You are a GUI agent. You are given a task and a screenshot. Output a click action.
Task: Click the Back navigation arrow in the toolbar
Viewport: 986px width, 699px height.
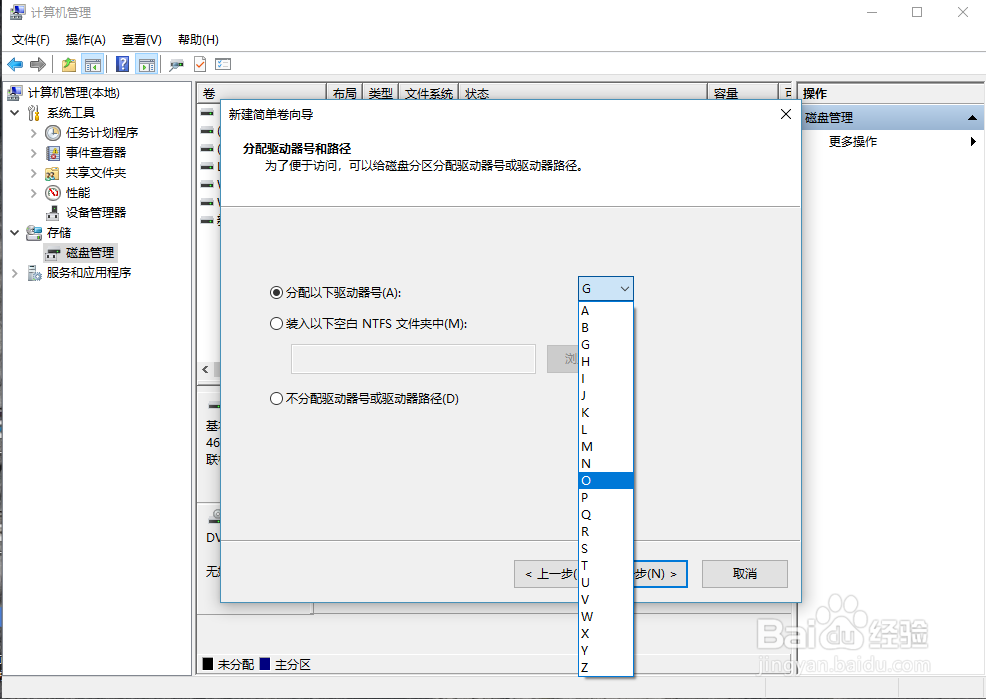pyautogui.click(x=16, y=63)
